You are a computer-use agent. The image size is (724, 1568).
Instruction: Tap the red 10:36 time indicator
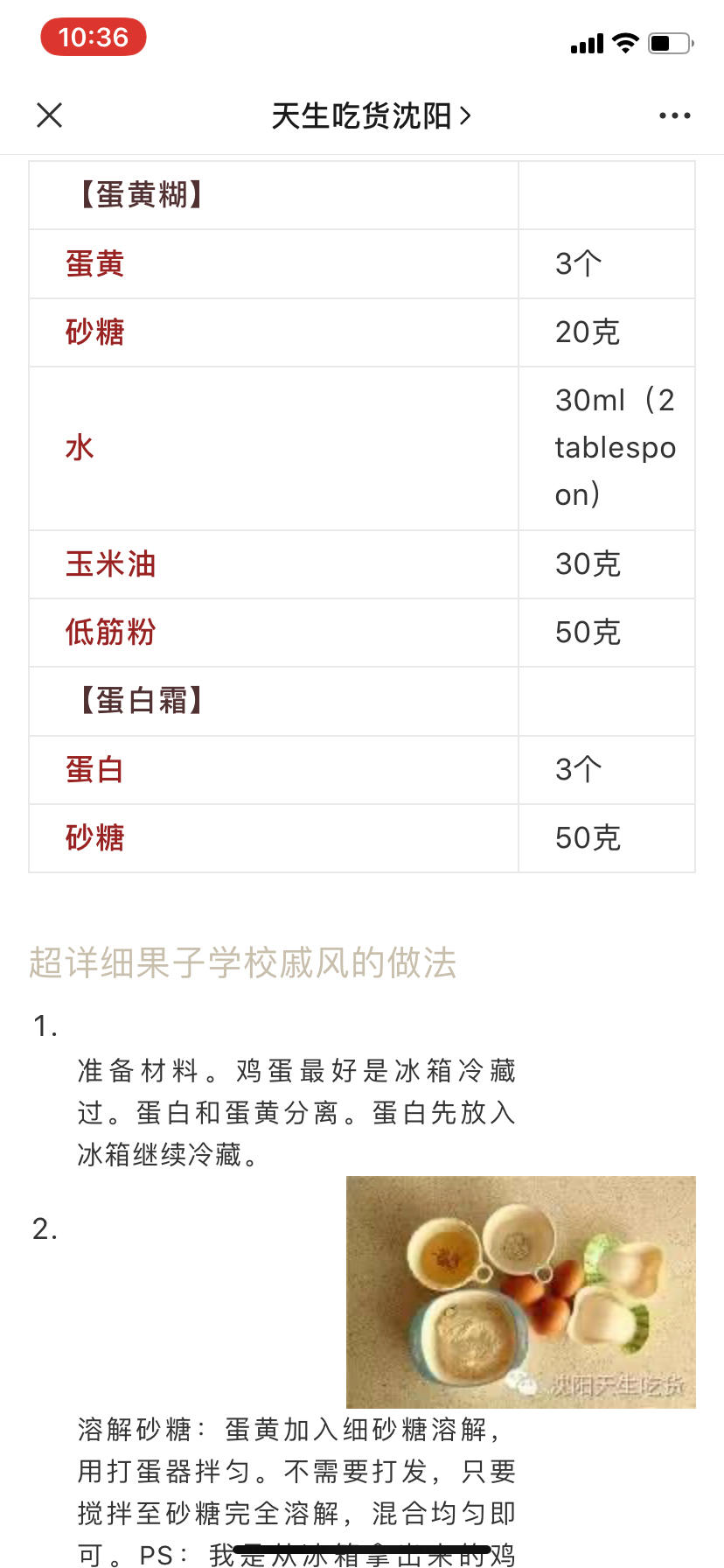tap(94, 38)
